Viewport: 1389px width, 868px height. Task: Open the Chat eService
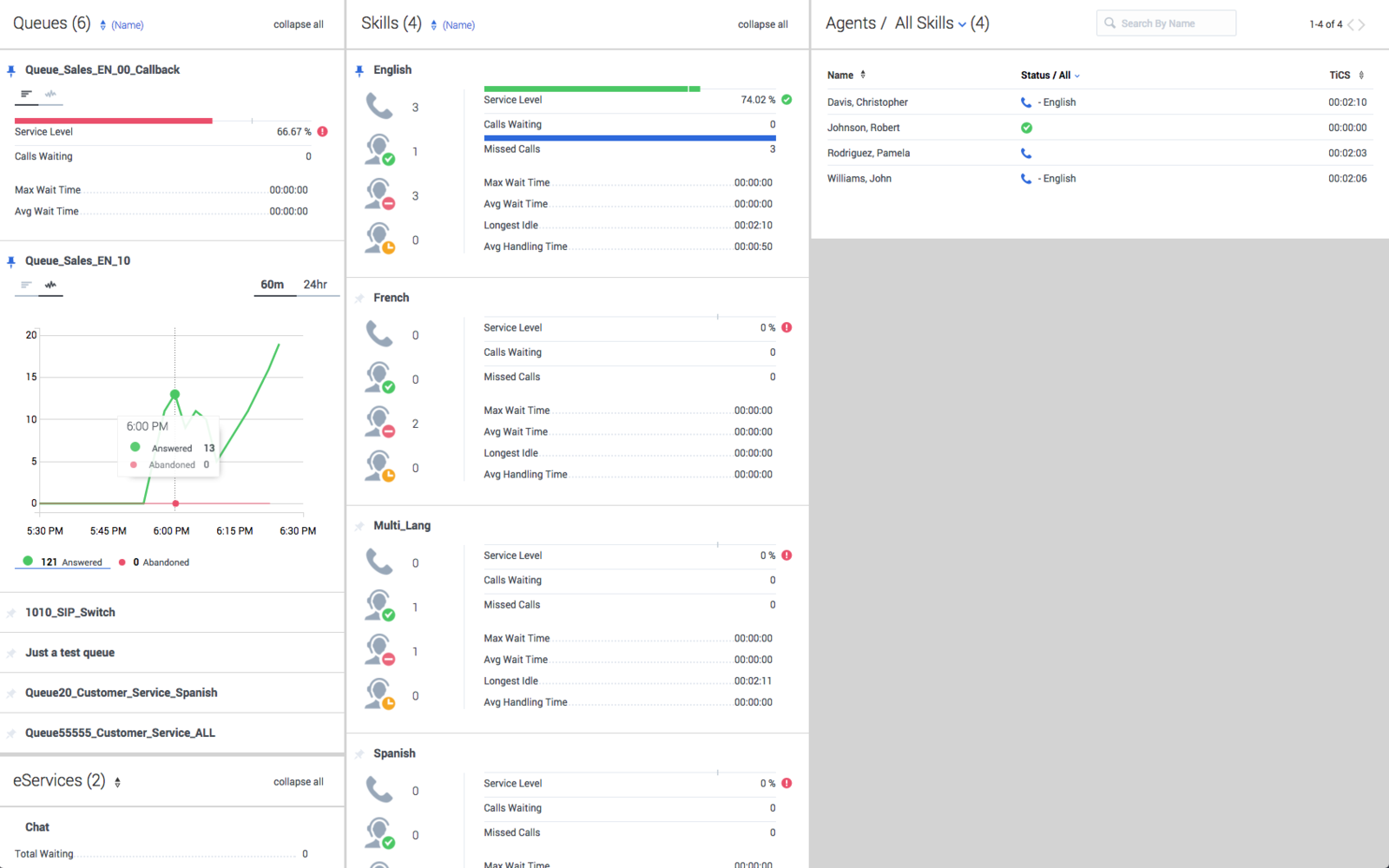click(x=37, y=827)
